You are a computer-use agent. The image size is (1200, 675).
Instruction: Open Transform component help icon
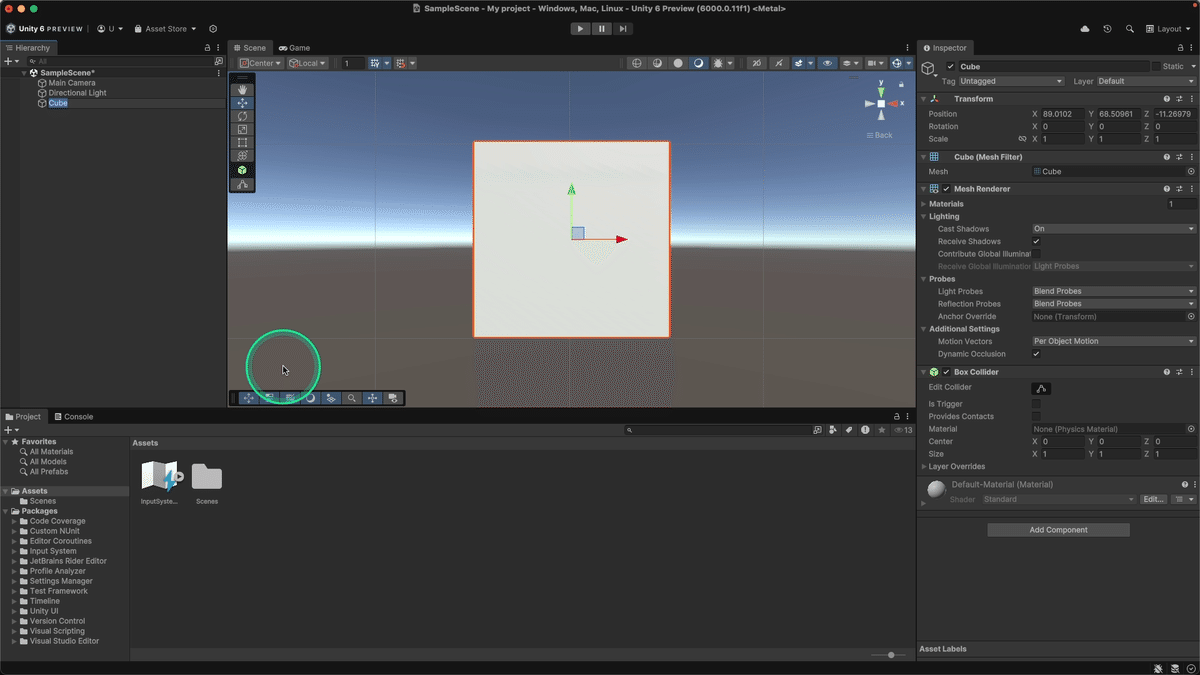coord(1167,99)
